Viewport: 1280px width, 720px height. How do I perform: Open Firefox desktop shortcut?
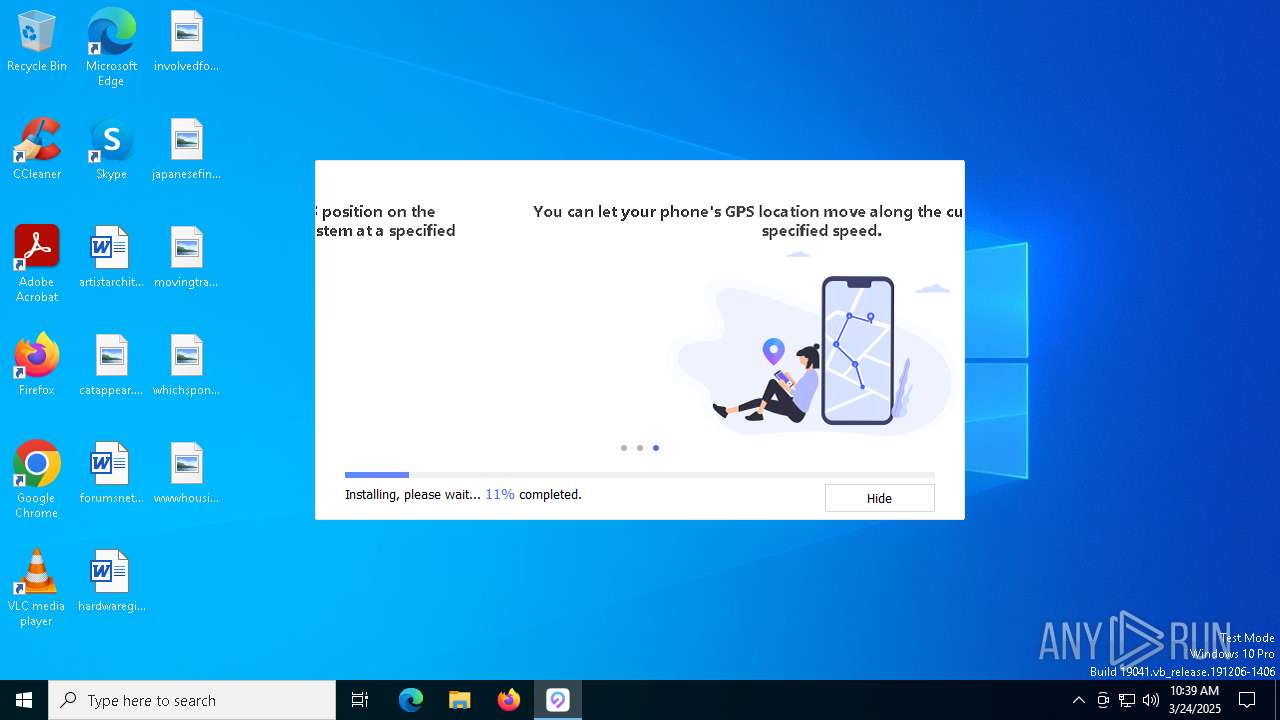tap(37, 366)
